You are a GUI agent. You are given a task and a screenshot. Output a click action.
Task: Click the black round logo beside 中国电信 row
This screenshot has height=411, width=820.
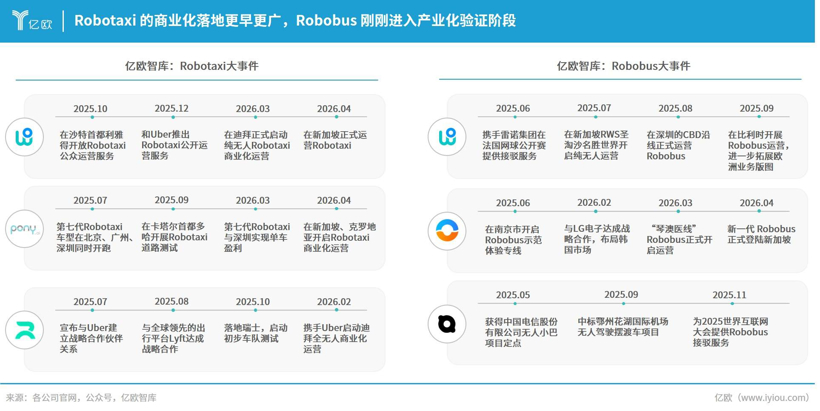tap(447, 324)
